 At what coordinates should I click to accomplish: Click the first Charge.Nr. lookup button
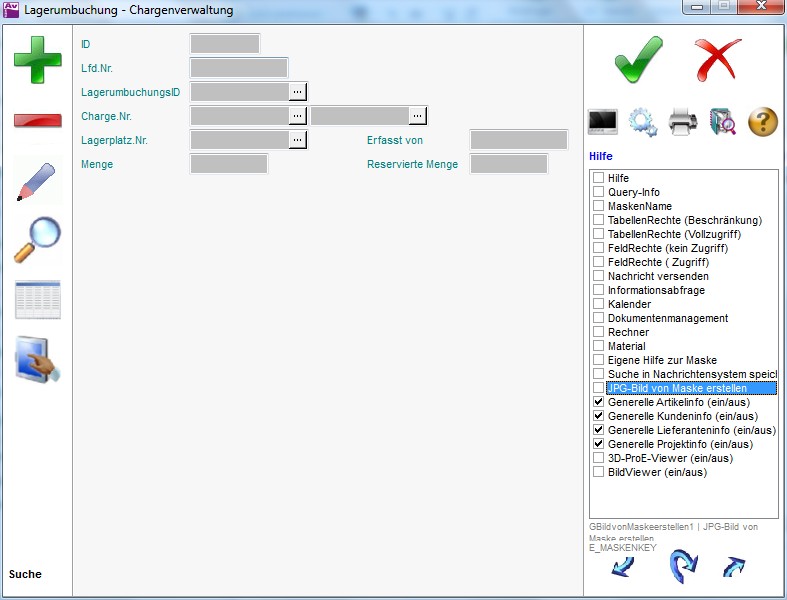(x=298, y=116)
